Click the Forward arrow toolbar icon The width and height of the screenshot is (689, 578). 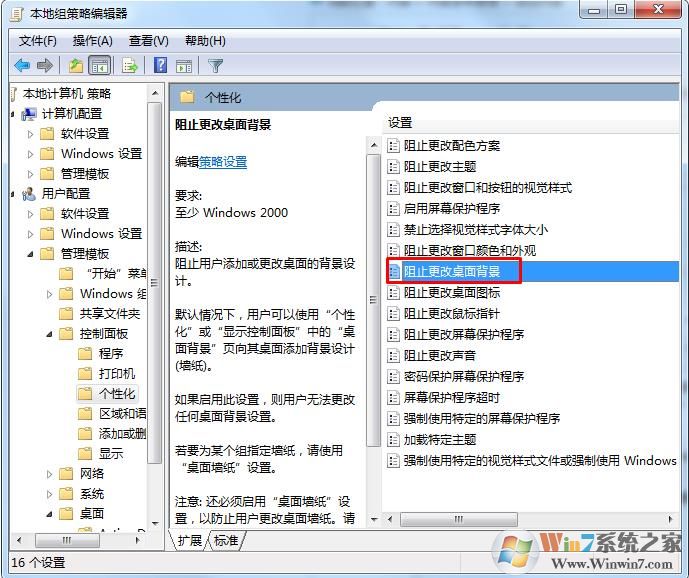(44, 66)
